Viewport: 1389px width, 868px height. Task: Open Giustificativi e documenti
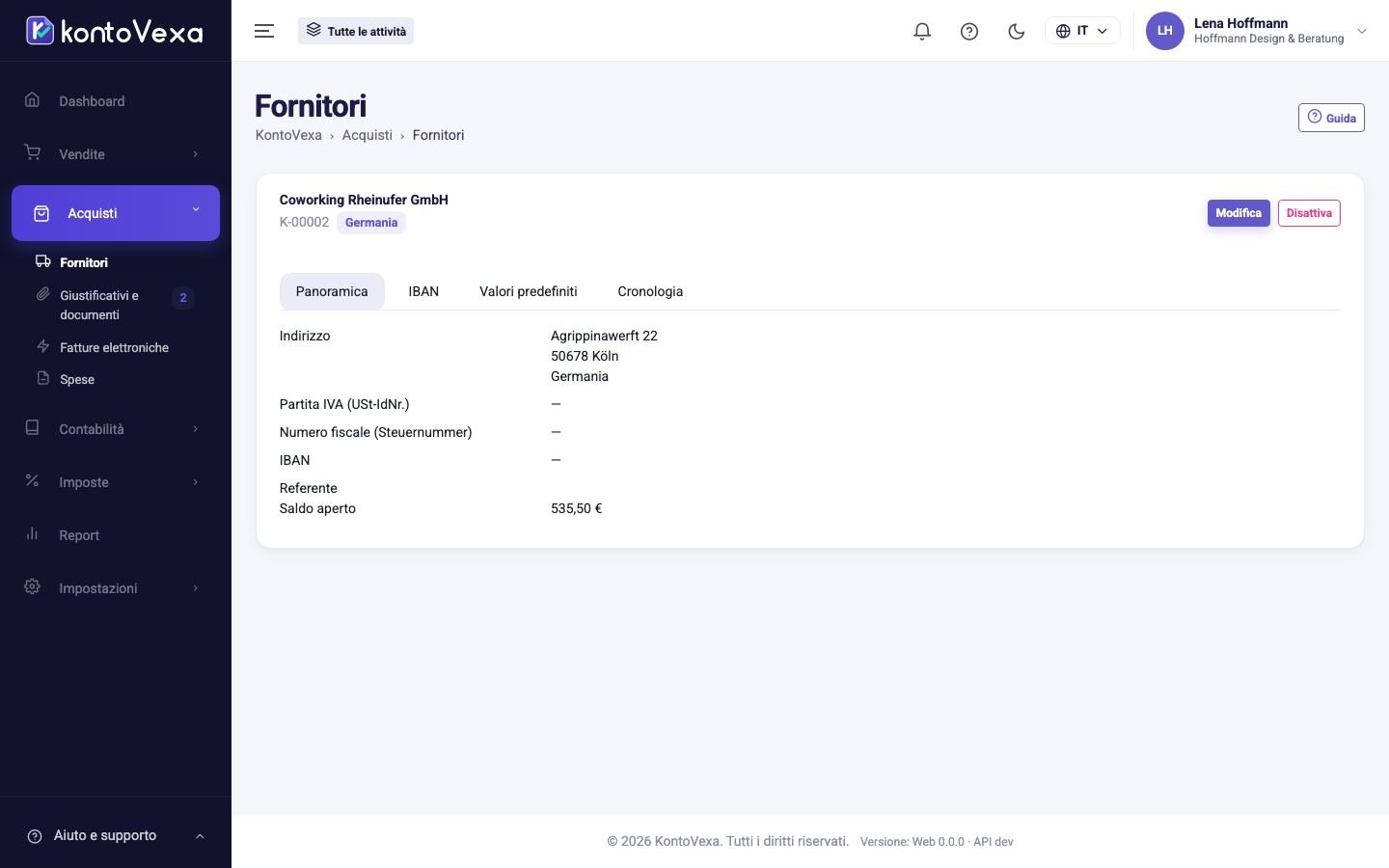[x=99, y=305]
